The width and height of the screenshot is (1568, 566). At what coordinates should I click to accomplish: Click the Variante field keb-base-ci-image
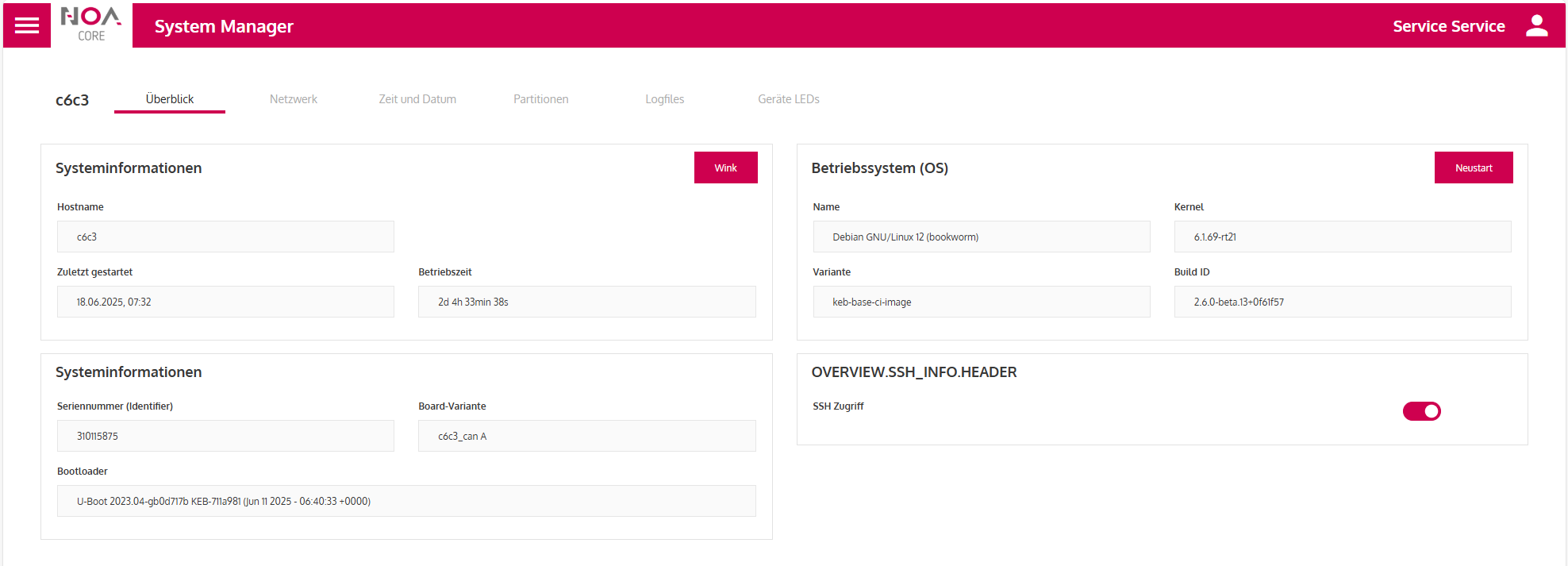click(x=982, y=302)
